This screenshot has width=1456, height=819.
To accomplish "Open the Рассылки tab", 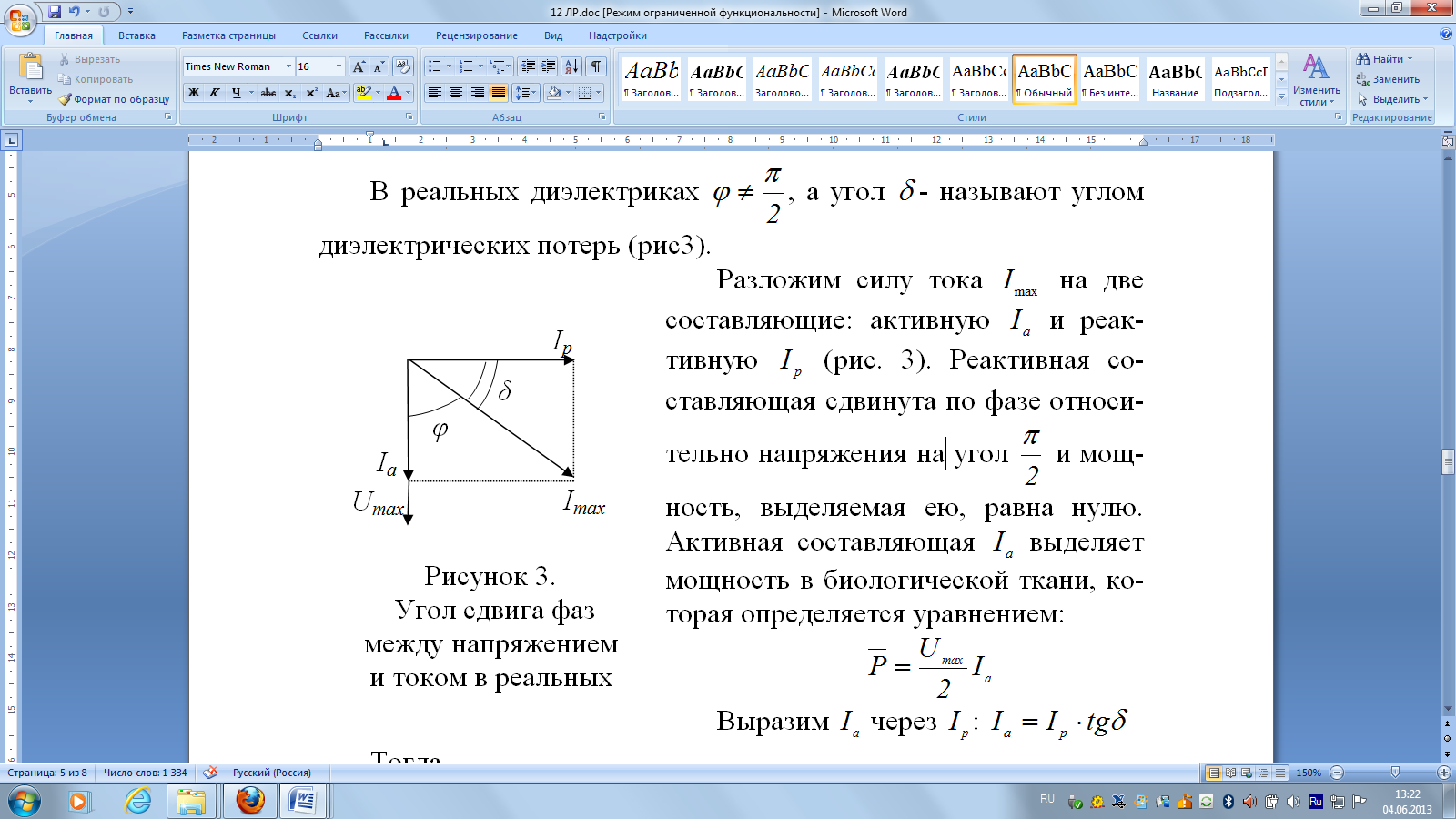I will coord(386,35).
